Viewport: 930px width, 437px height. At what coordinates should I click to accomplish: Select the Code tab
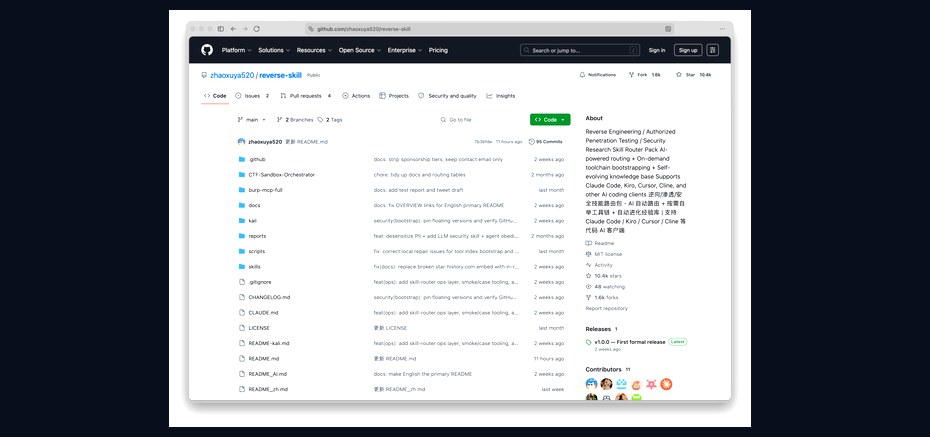pyautogui.click(x=215, y=96)
